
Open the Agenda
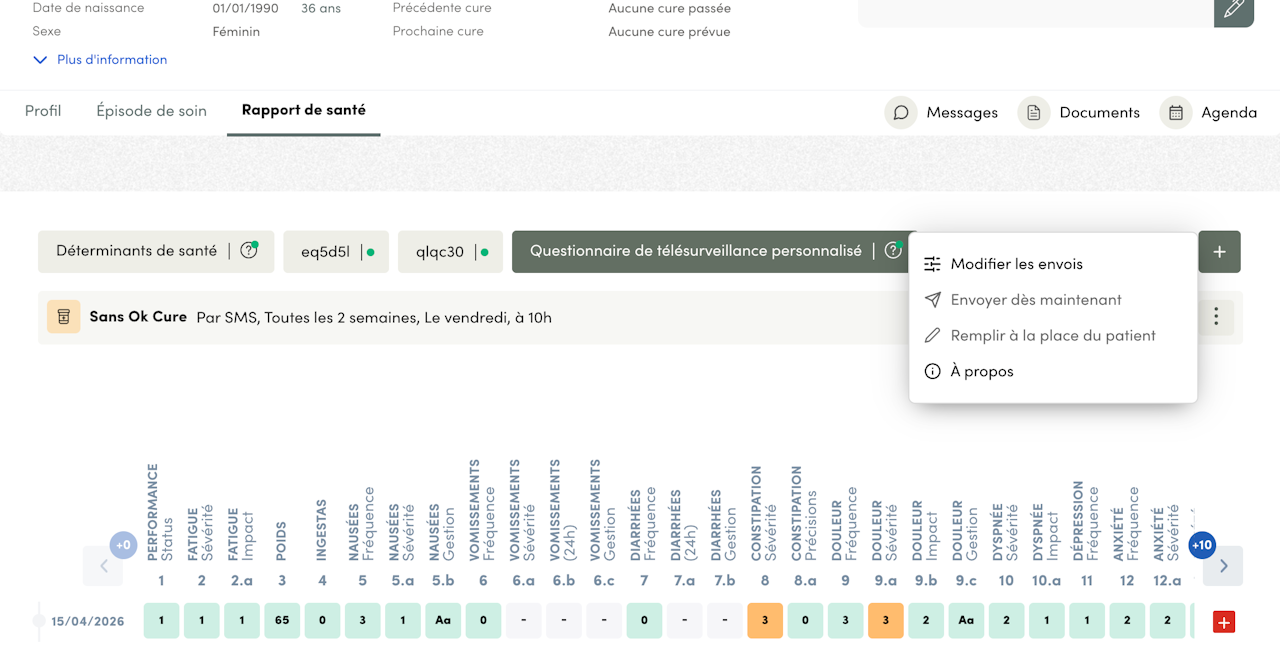pyautogui.click(x=1208, y=112)
